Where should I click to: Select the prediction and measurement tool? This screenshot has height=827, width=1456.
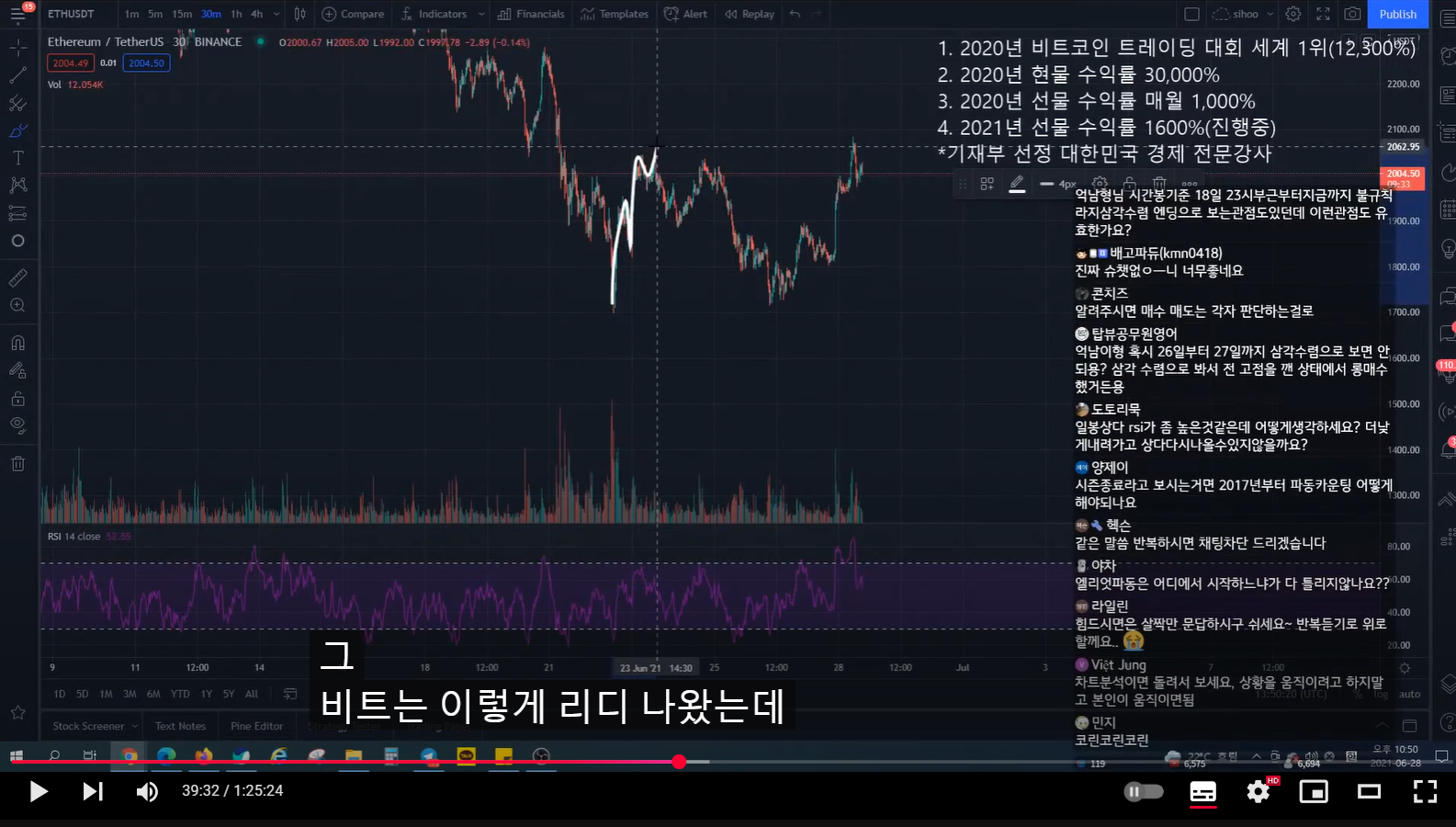[x=17, y=213]
